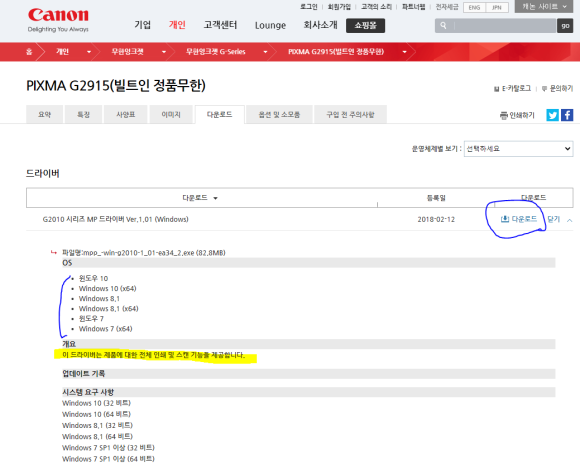
Task: Switch language with JPN button
Action: tap(497, 7)
